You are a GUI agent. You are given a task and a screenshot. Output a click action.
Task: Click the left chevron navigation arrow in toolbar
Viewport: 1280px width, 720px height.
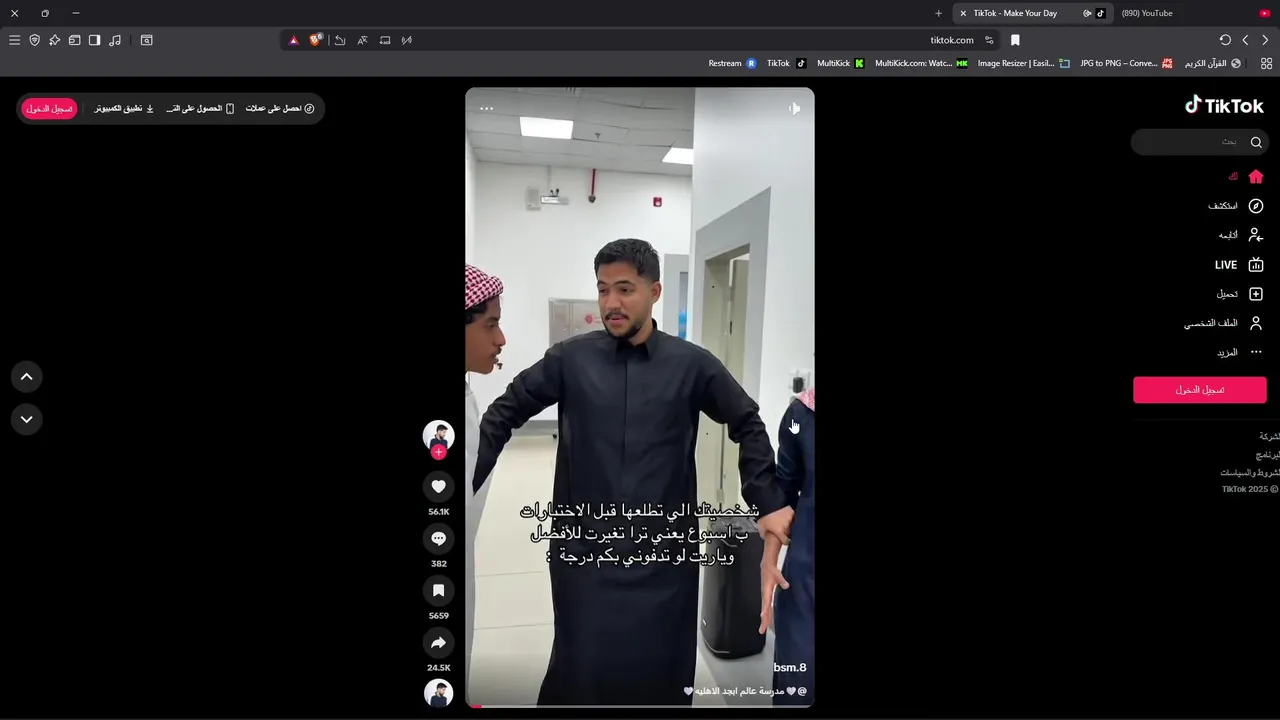tap(1245, 40)
